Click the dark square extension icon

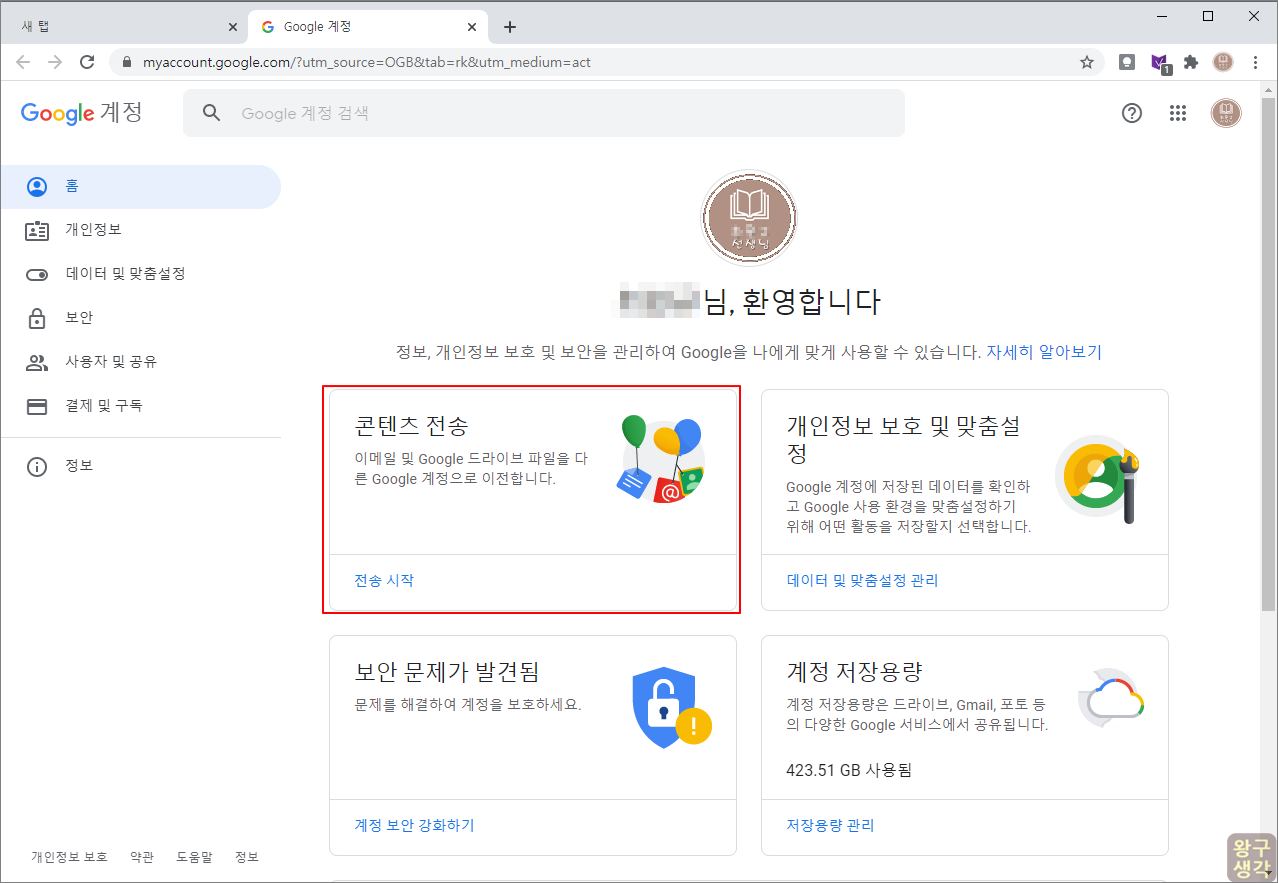tap(1127, 62)
